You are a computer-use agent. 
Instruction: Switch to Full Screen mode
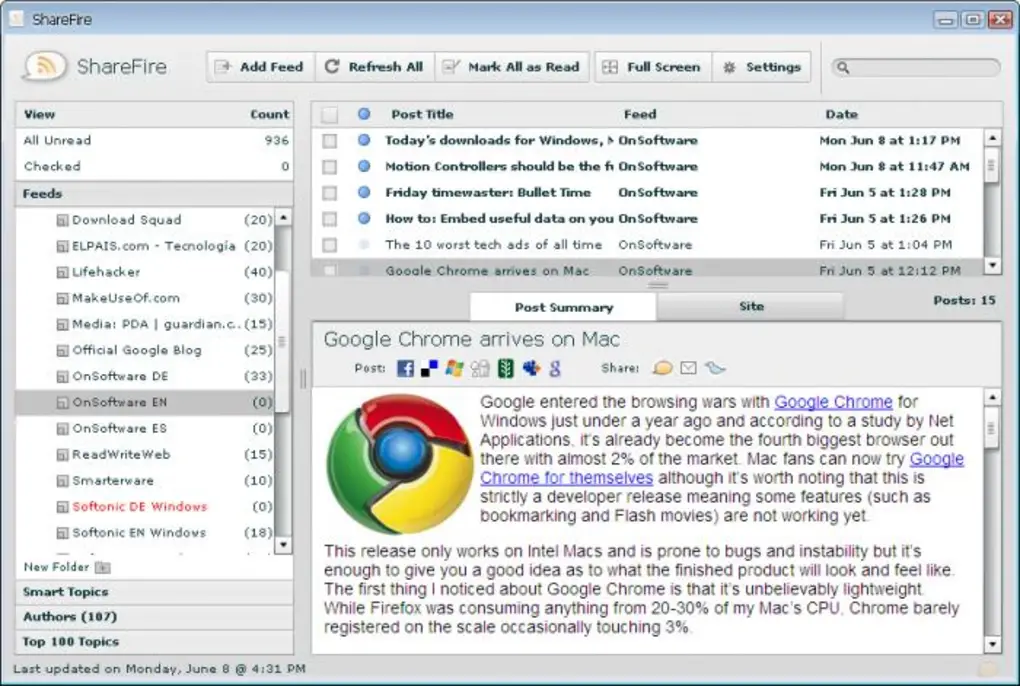653,67
